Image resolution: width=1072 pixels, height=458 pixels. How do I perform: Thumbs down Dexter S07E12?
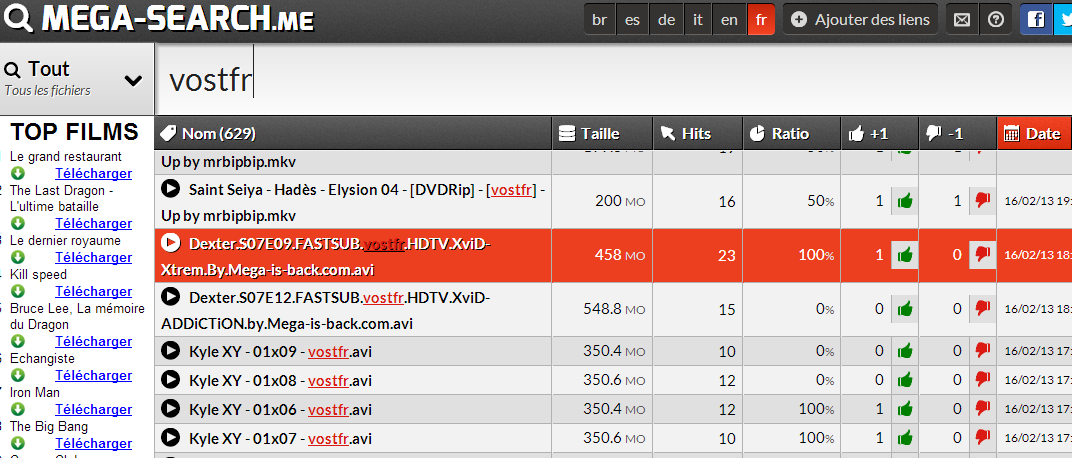pos(982,309)
